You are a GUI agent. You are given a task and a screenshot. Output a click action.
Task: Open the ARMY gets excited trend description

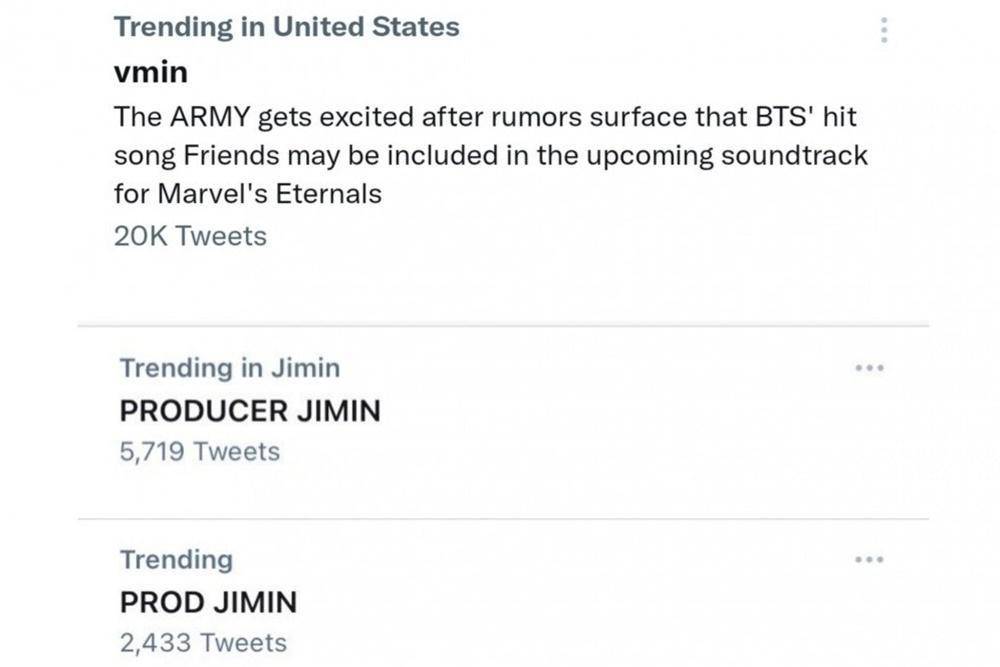click(491, 155)
